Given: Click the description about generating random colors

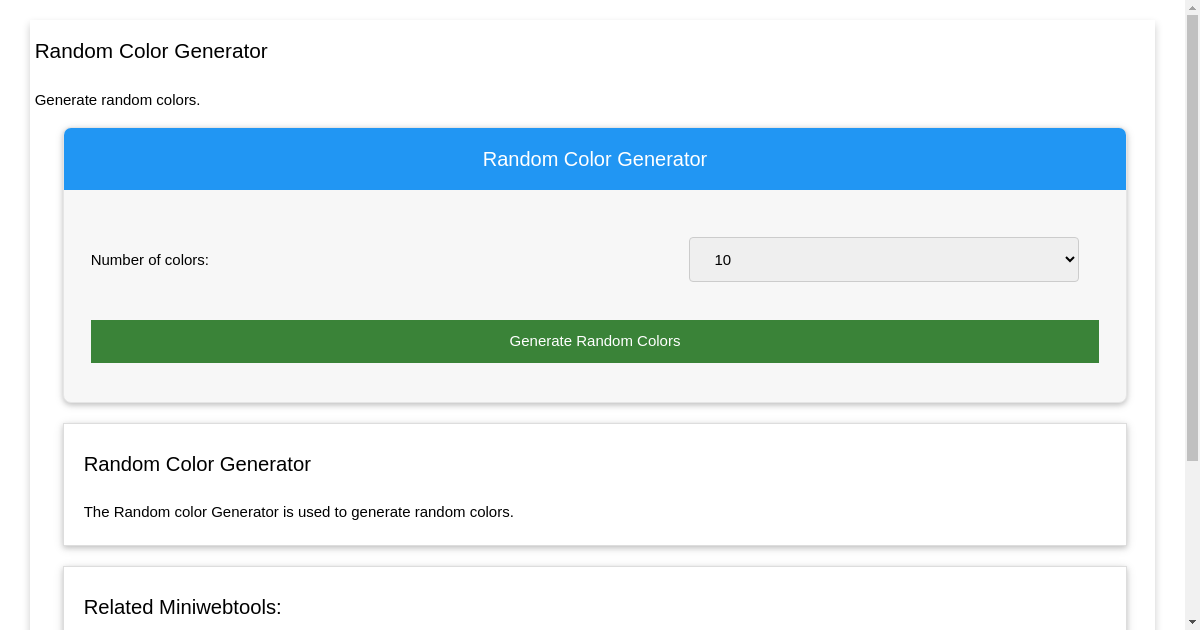Looking at the screenshot, I should coord(298,511).
